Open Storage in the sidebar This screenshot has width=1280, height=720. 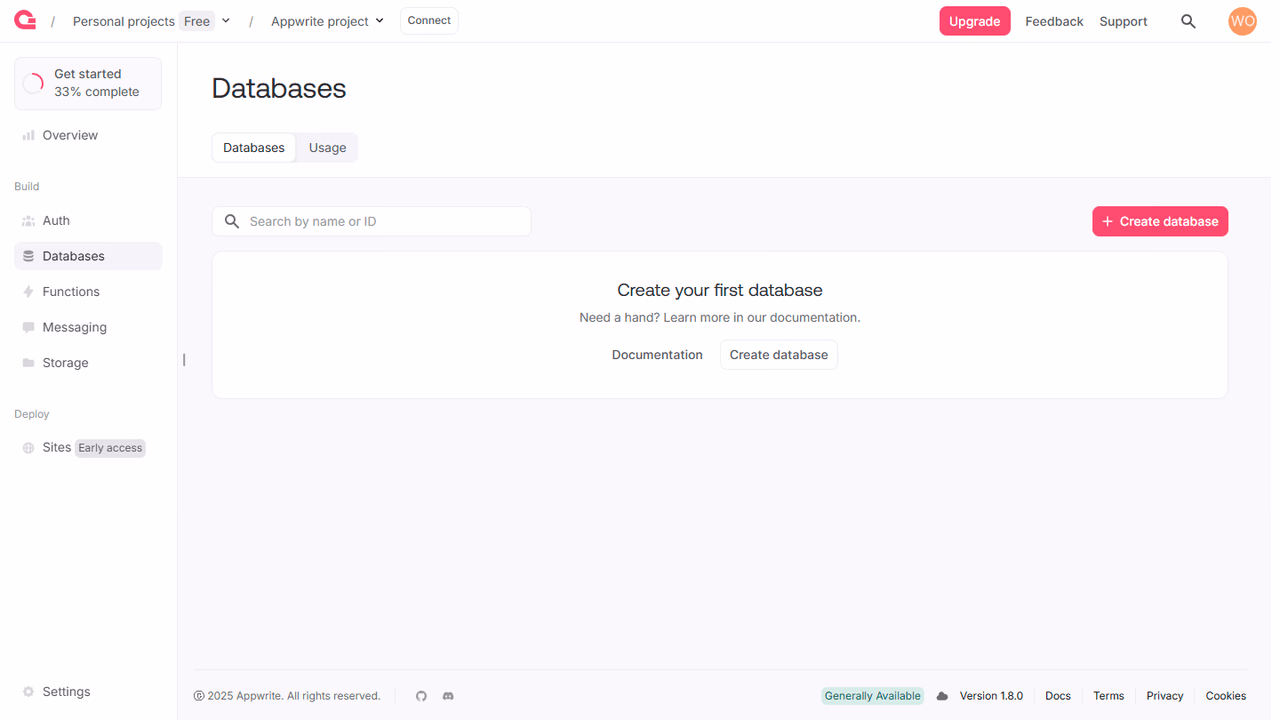[x=88, y=363]
